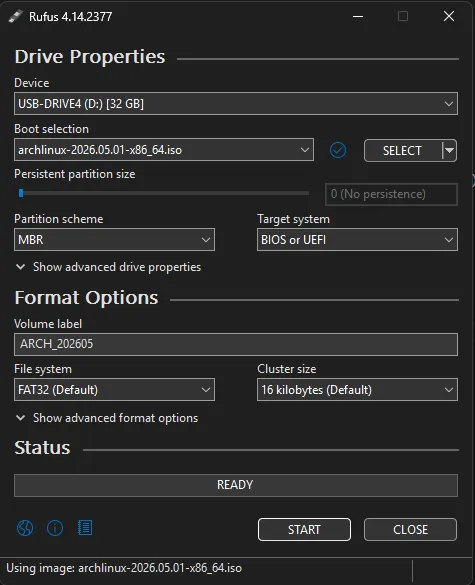Open the Target system dropdown

[x=357, y=240]
